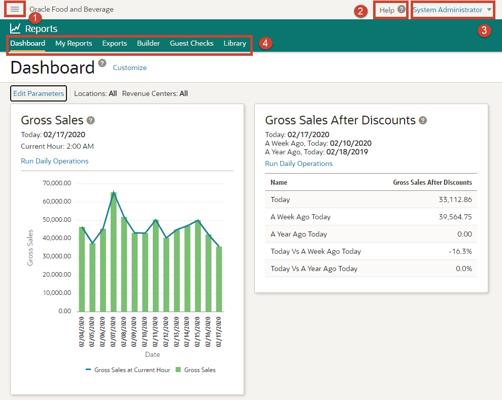
Task: Go to the Builder tab
Action: (x=148, y=43)
